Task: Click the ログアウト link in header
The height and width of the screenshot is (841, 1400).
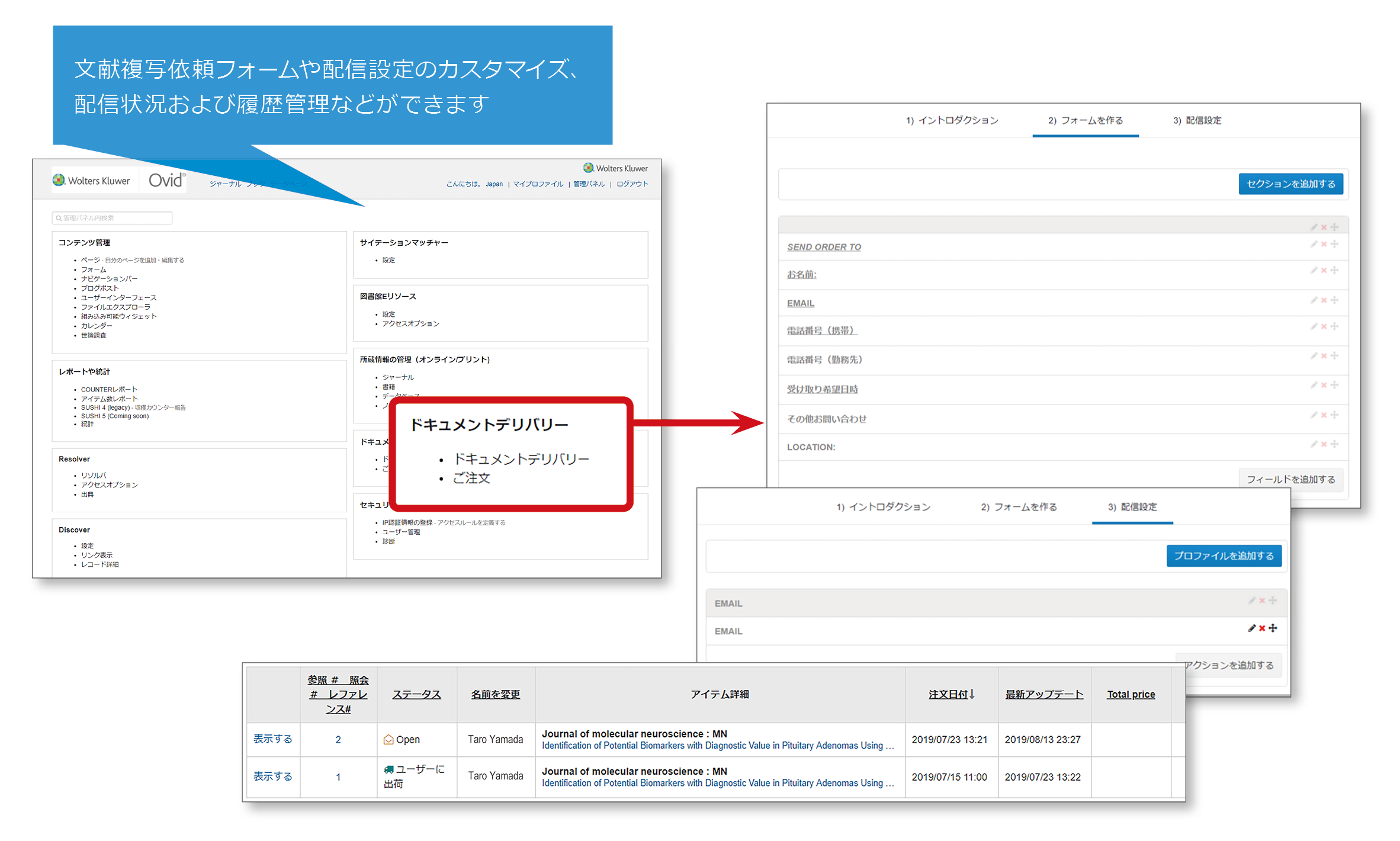Action: coord(632,184)
